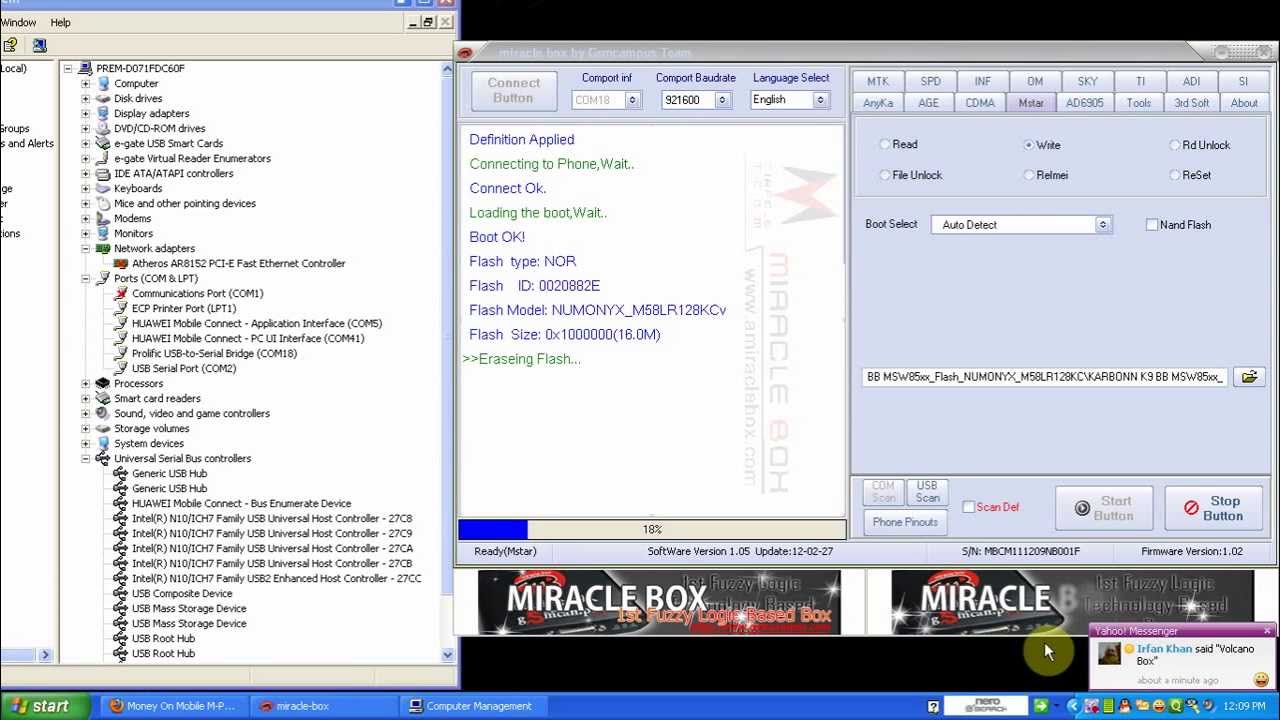Click the Start Button
Image resolution: width=1280 pixels, height=720 pixels.
(1104, 509)
